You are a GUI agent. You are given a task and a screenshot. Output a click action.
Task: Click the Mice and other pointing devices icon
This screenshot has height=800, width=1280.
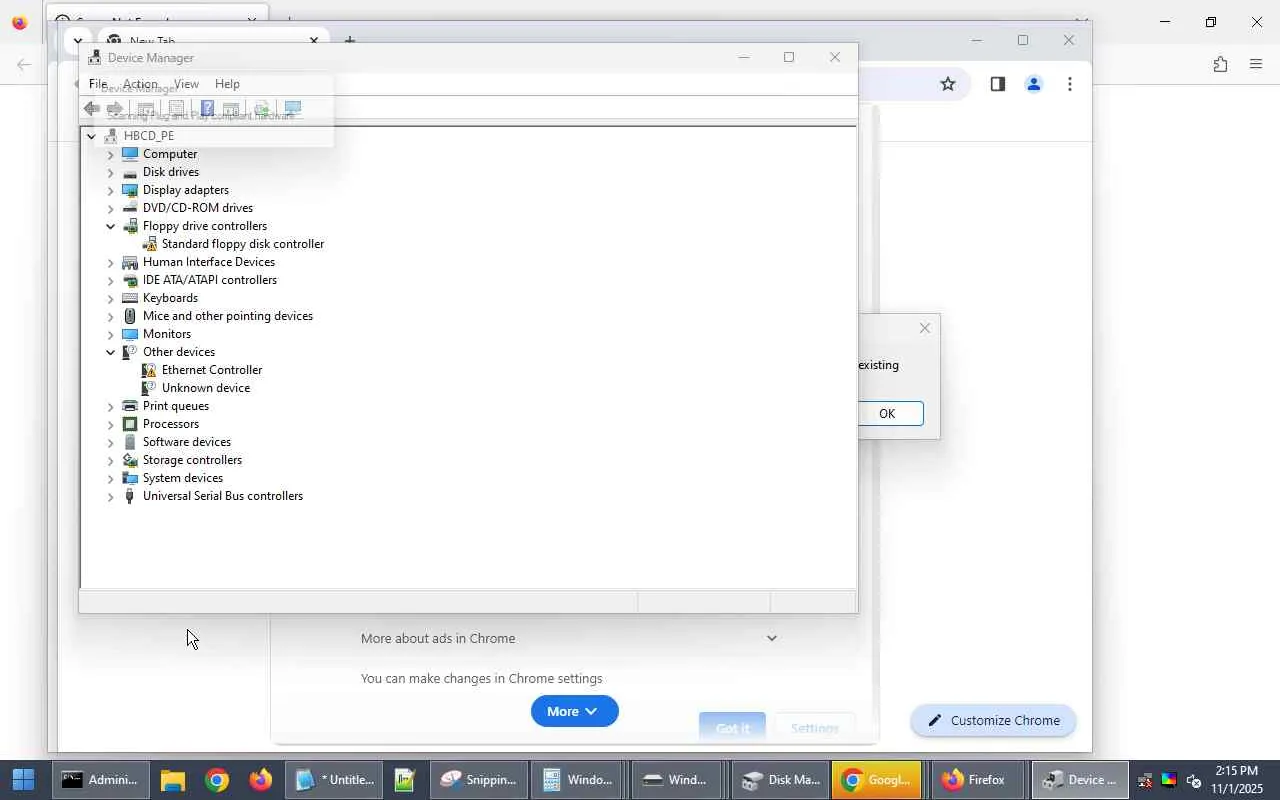coord(130,316)
